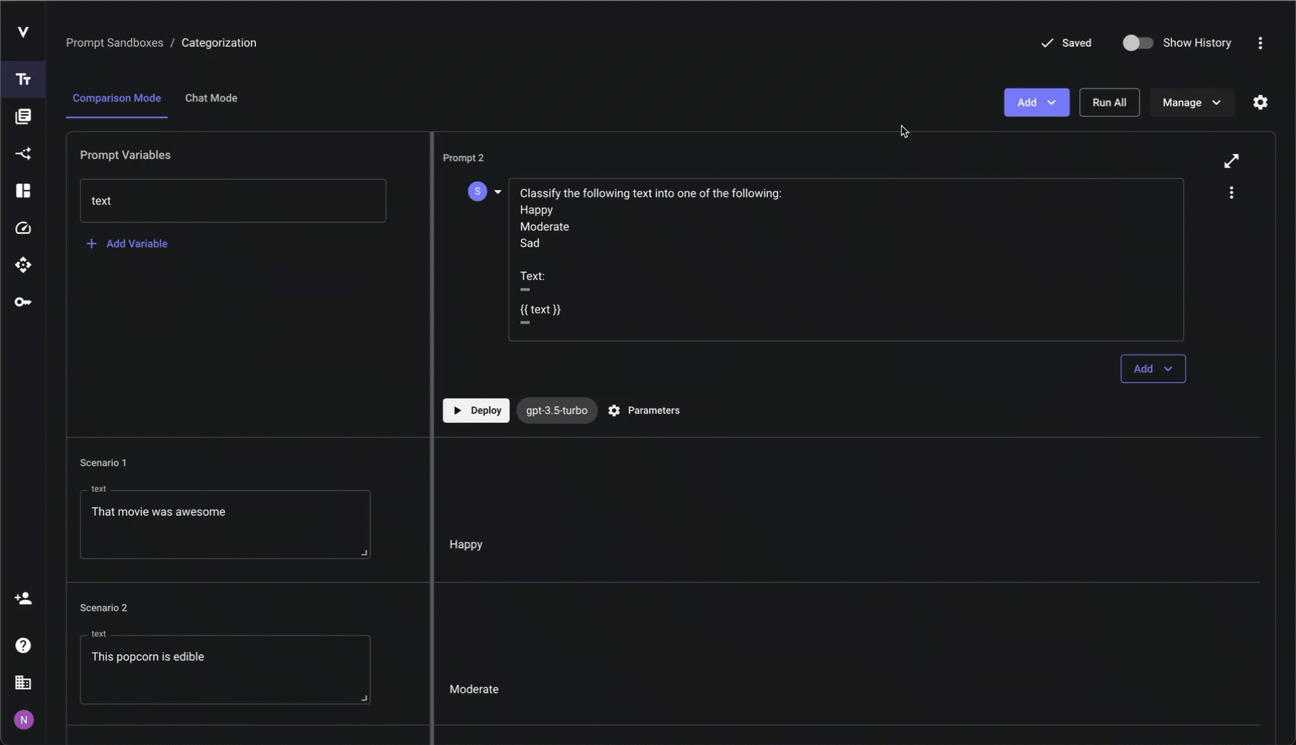Open the Manage dropdown
This screenshot has height=745, width=1296.
click(1190, 102)
